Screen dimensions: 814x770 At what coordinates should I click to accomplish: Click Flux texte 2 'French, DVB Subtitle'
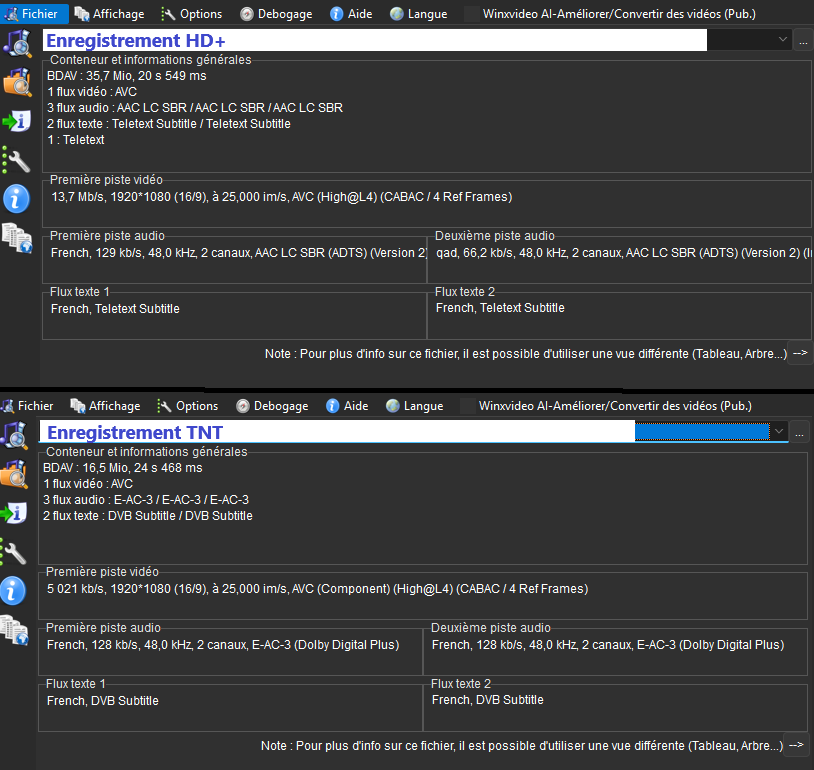[x=488, y=700]
